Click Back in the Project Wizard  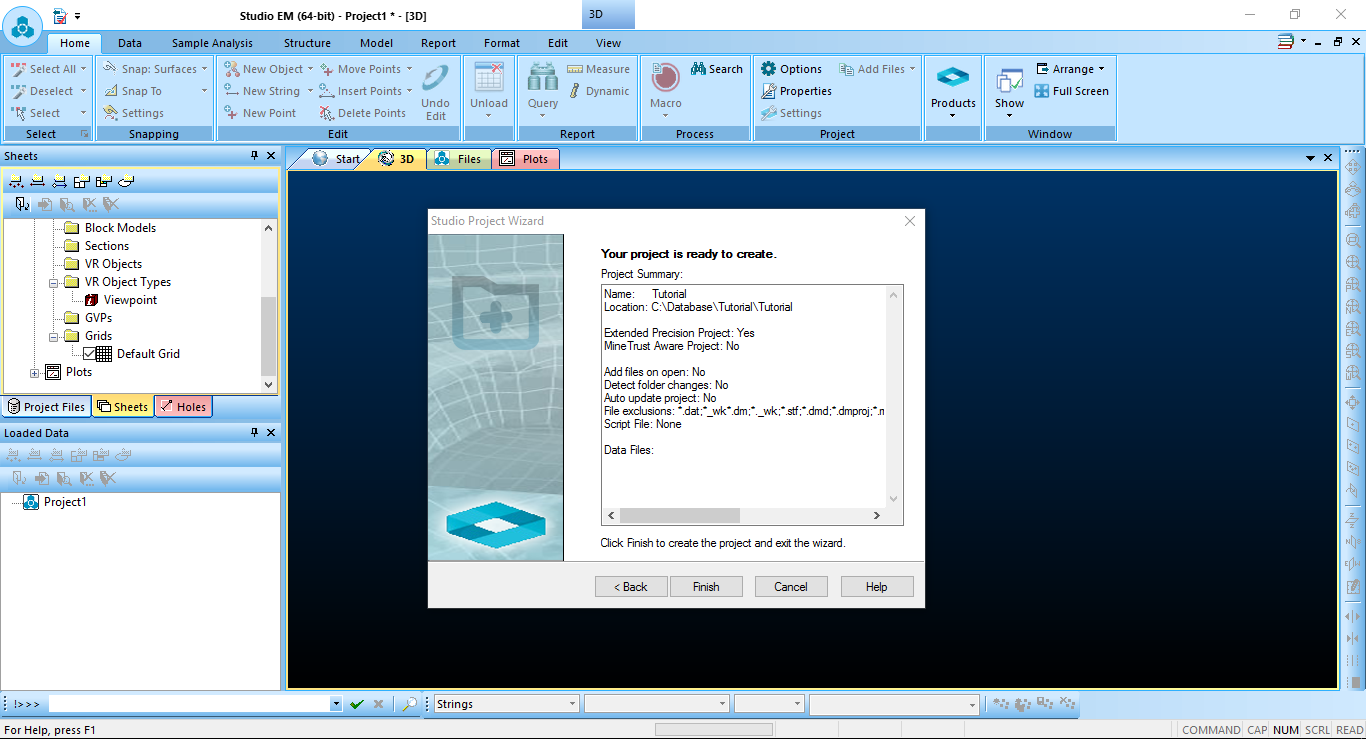[631, 587]
